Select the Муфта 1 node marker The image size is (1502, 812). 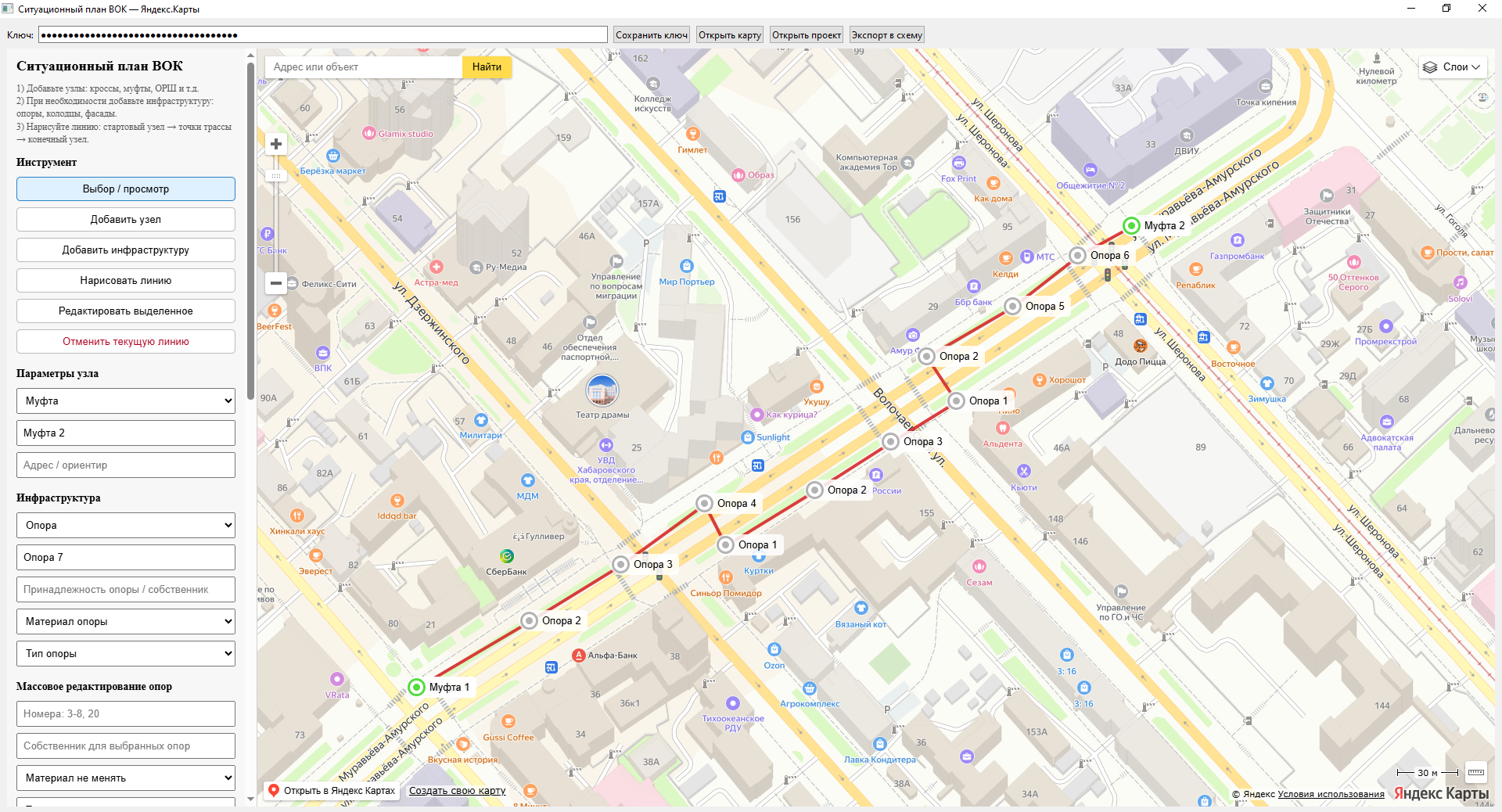pos(417,687)
